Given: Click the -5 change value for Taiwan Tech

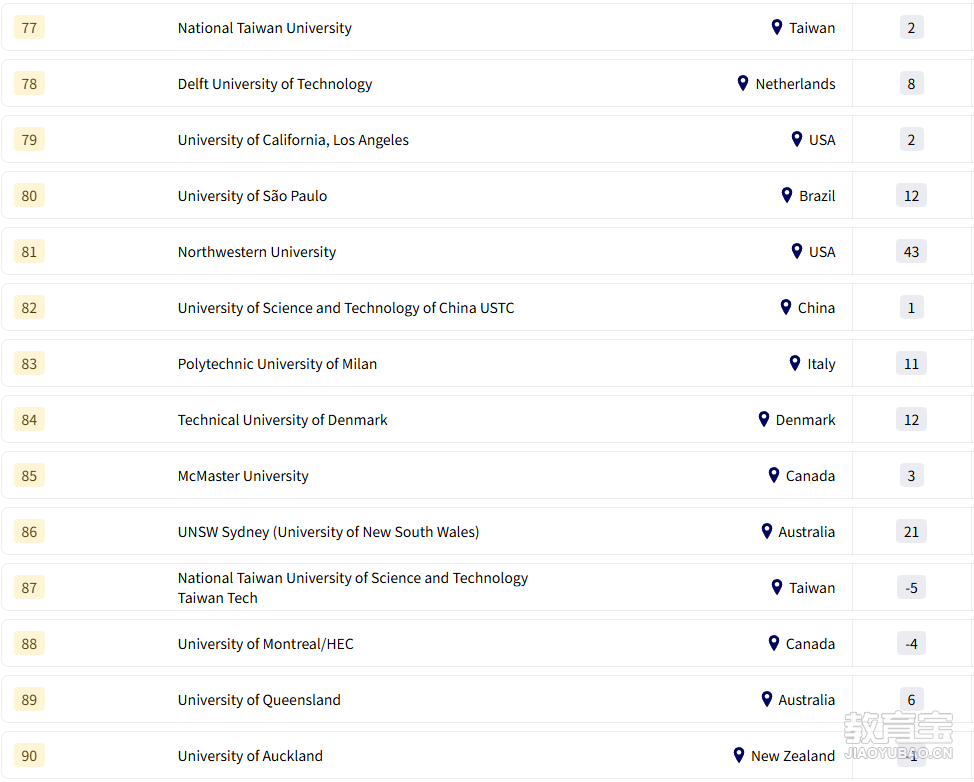Looking at the screenshot, I should click(x=911, y=588).
